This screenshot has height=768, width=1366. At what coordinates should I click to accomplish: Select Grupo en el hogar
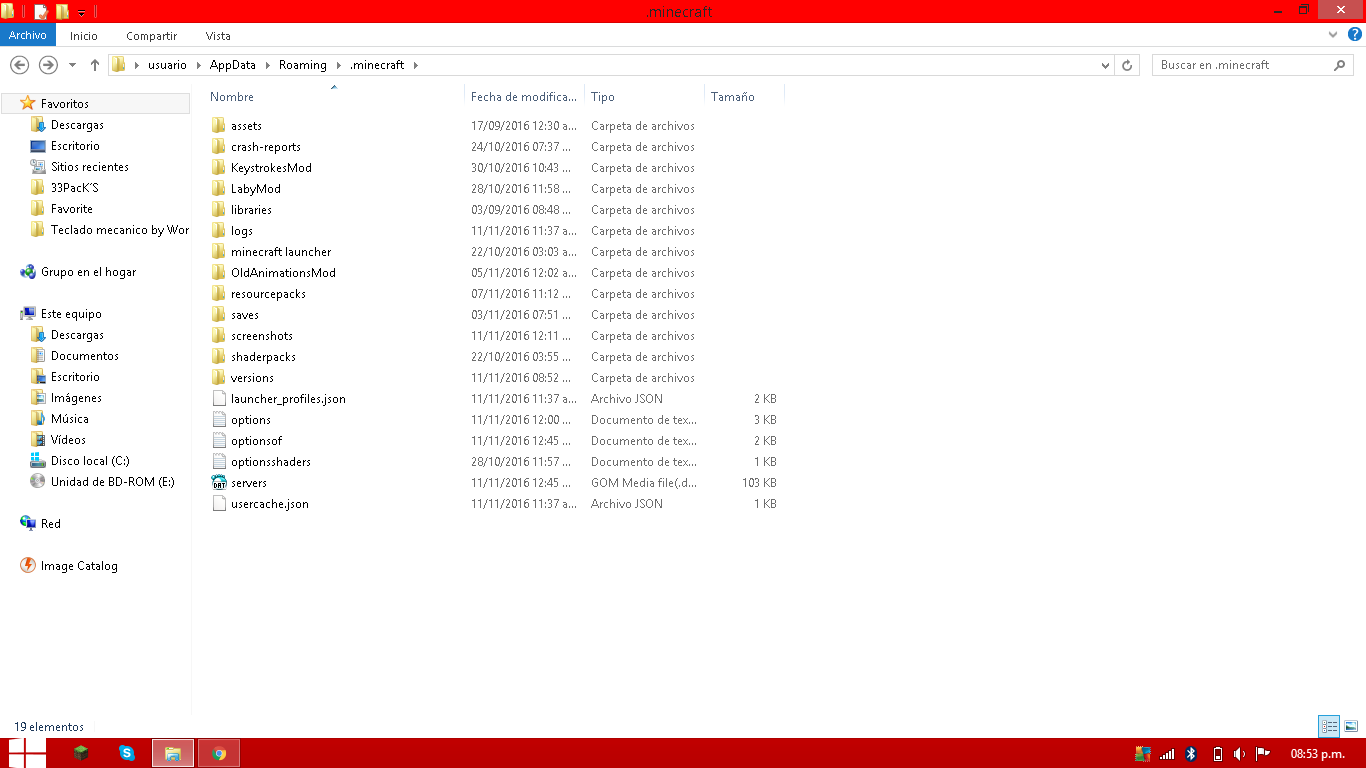click(88, 272)
